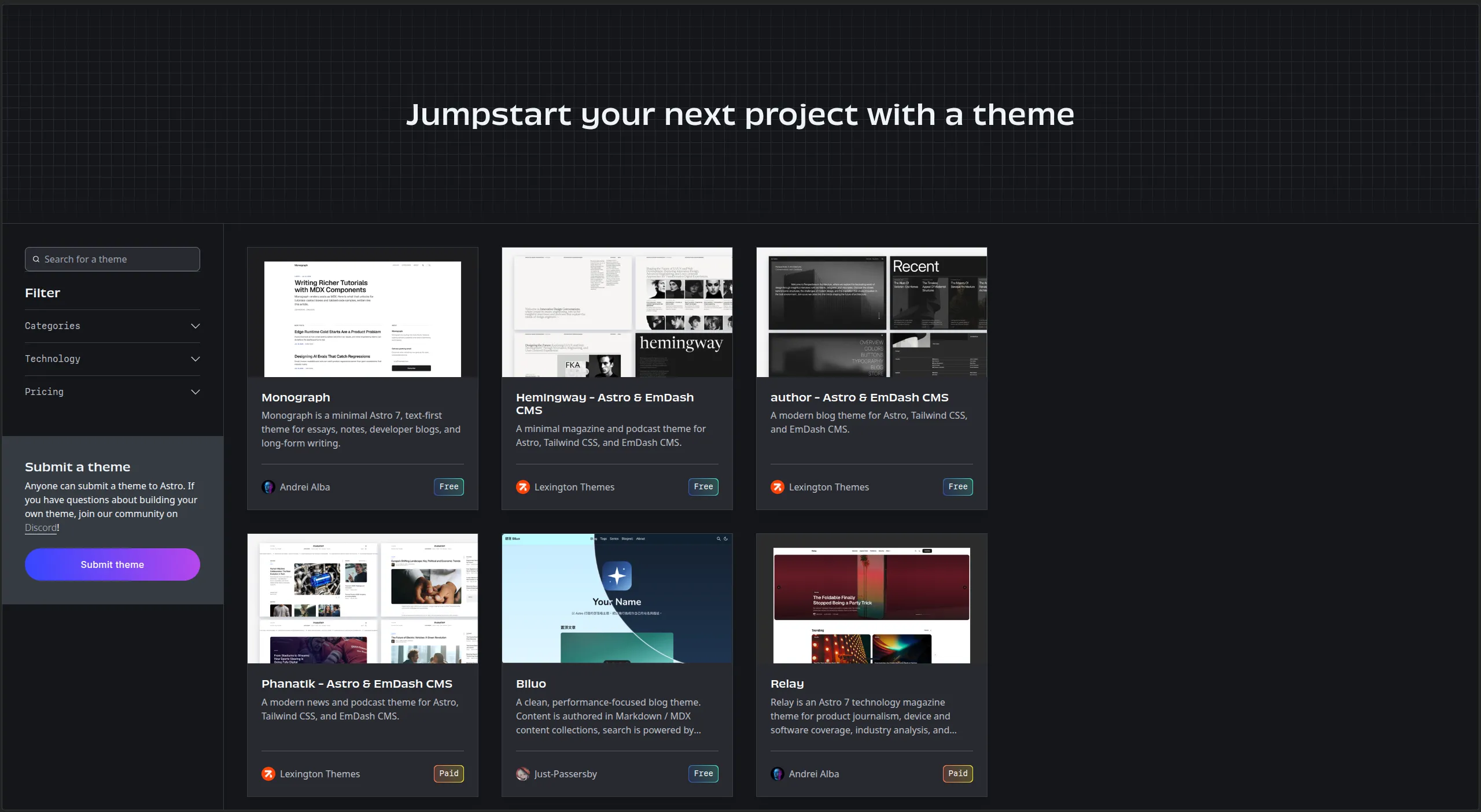
Task: Click Lexington Themes logo on Phanatik card
Action: coord(268,774)
